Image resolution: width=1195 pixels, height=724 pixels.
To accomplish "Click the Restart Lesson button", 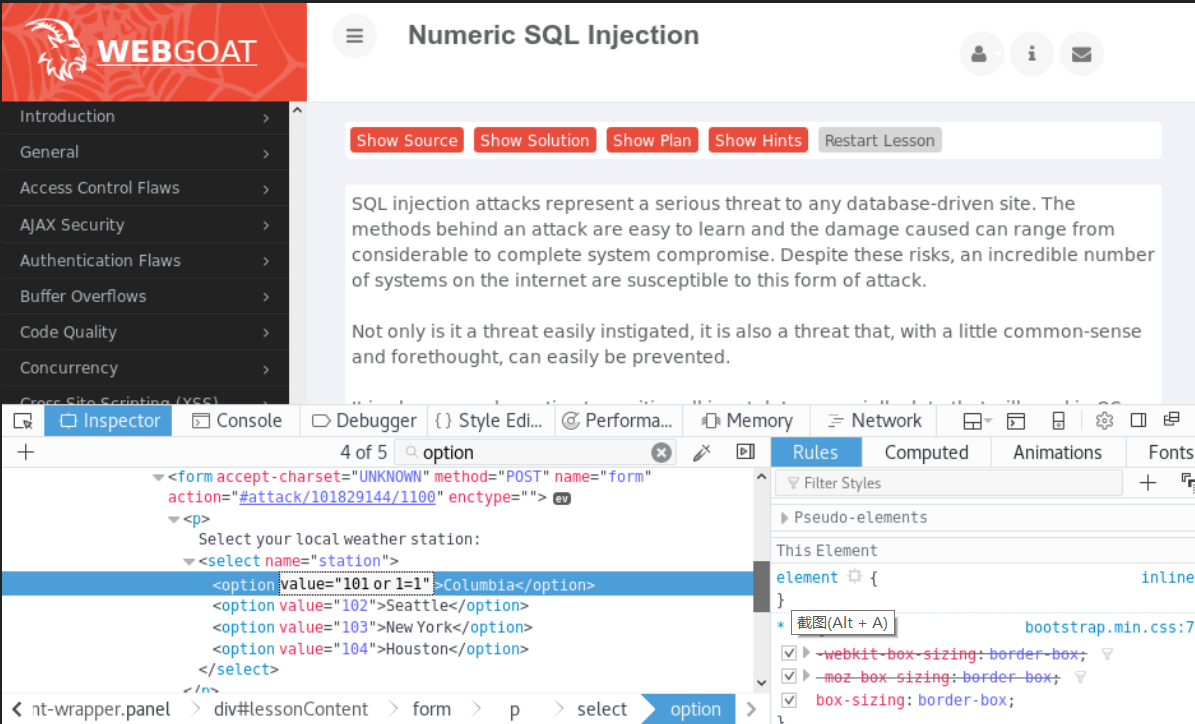I will pos(879,140).
